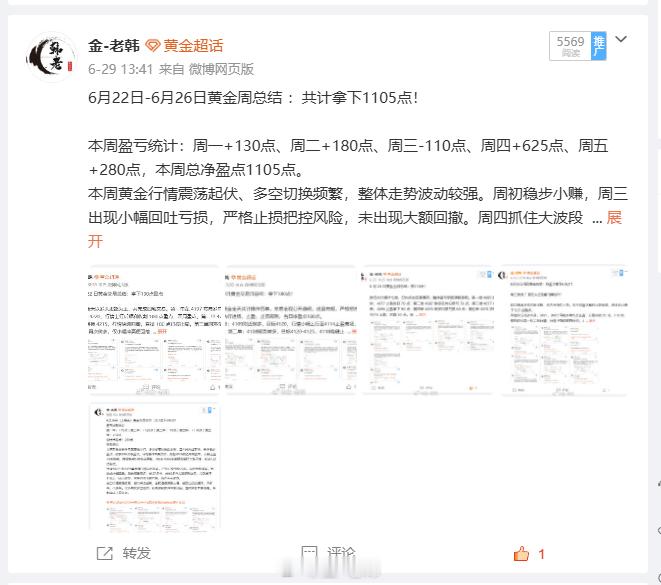
Task: Click the like count 1
Action: pos(542,554)
